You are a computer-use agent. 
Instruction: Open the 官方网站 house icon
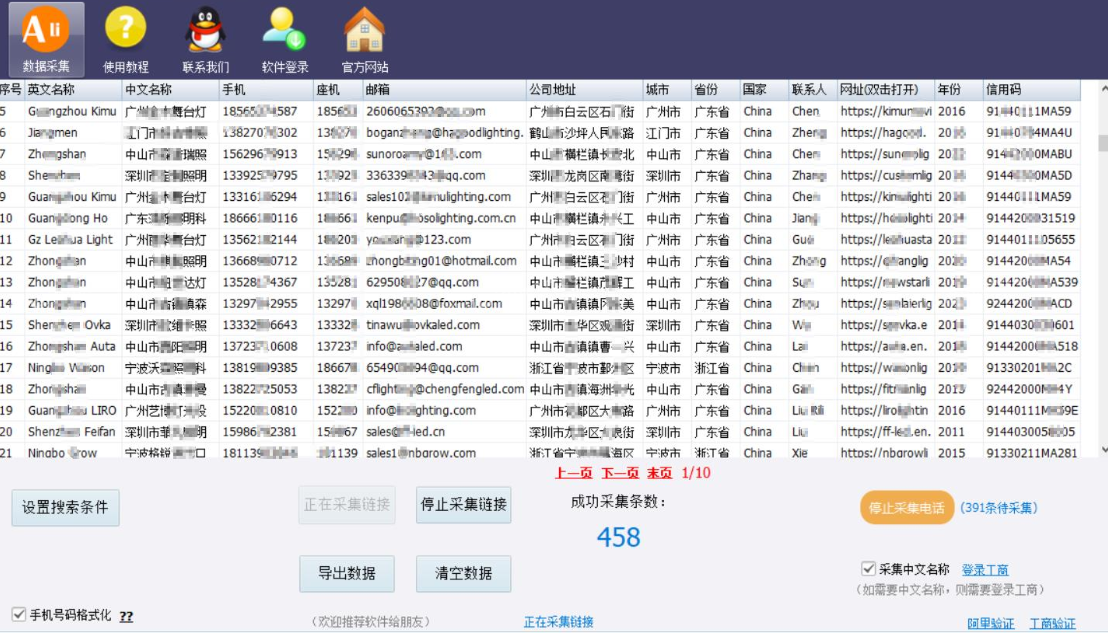coord(365,39)
